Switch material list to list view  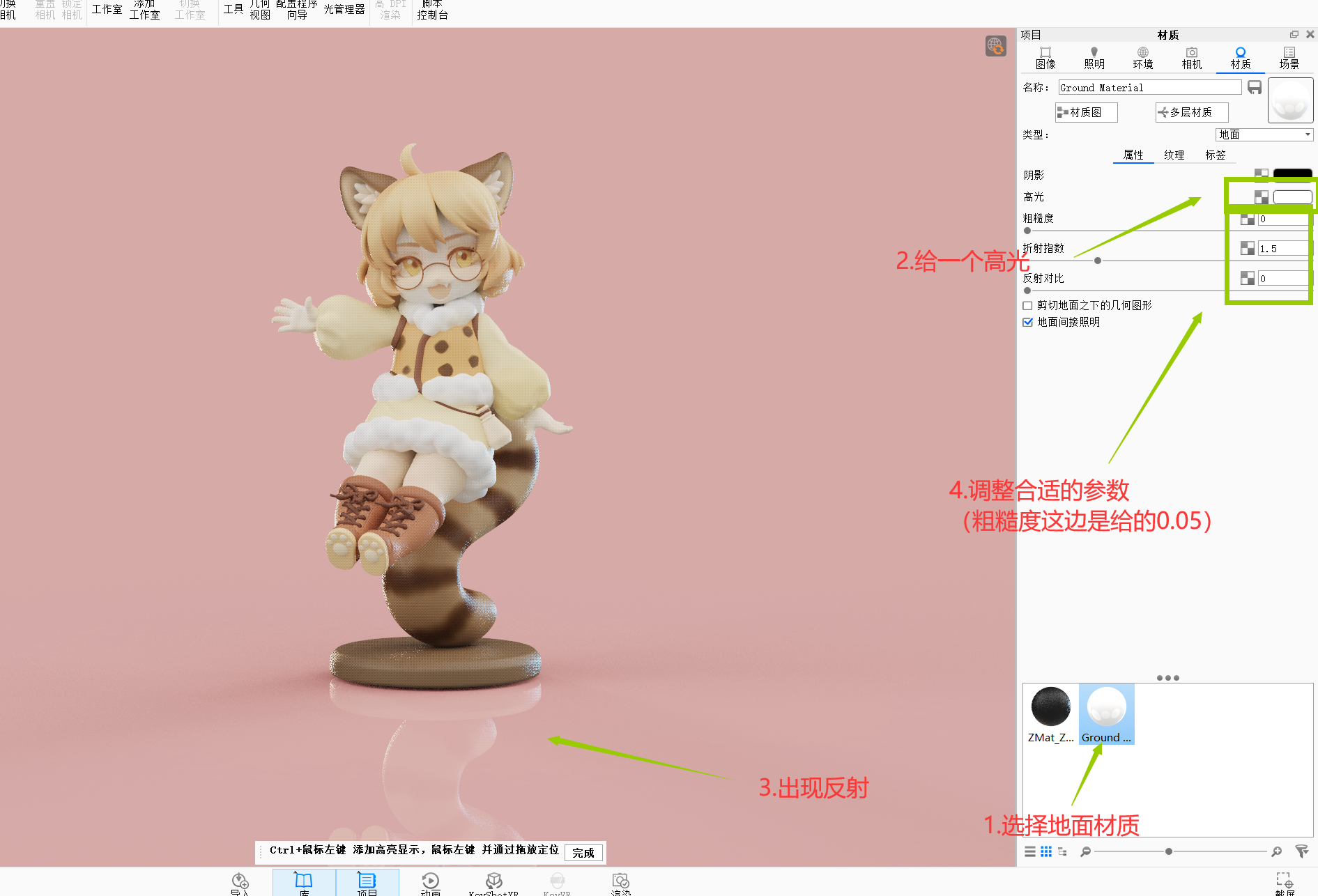[x=1030, y=851]
